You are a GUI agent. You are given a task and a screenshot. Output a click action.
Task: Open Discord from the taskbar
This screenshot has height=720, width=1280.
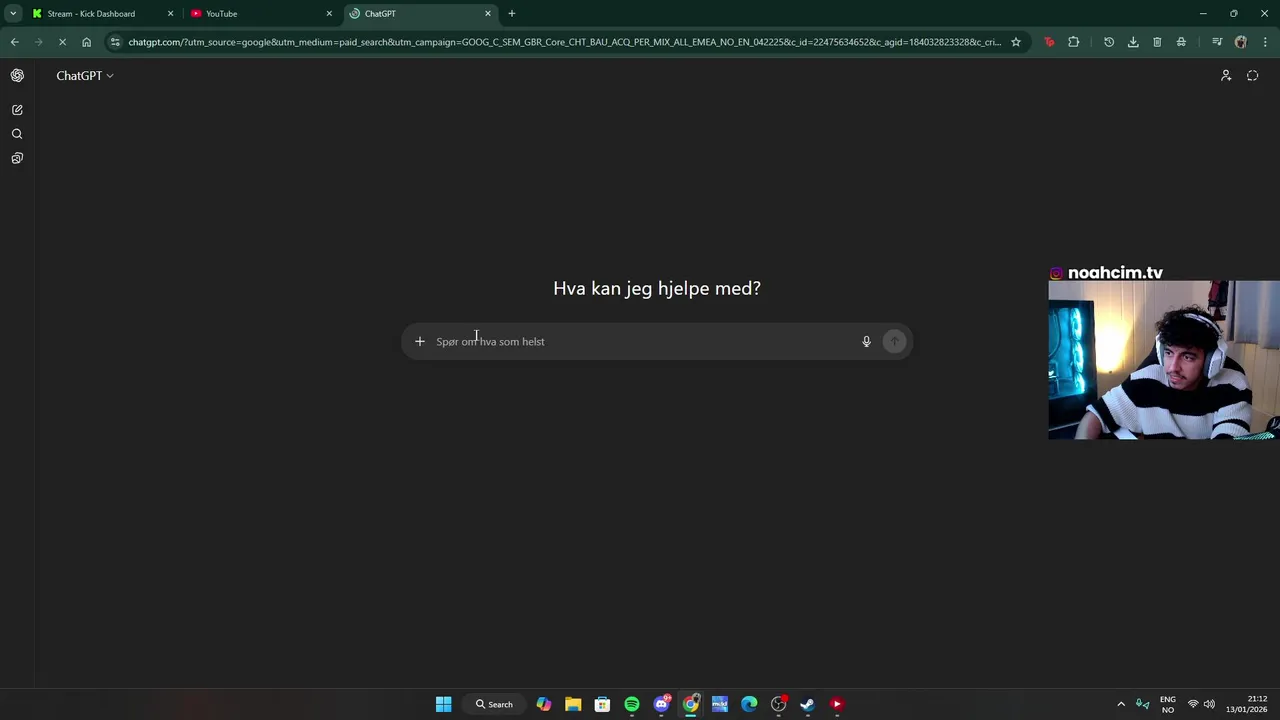tap(661, 704)
